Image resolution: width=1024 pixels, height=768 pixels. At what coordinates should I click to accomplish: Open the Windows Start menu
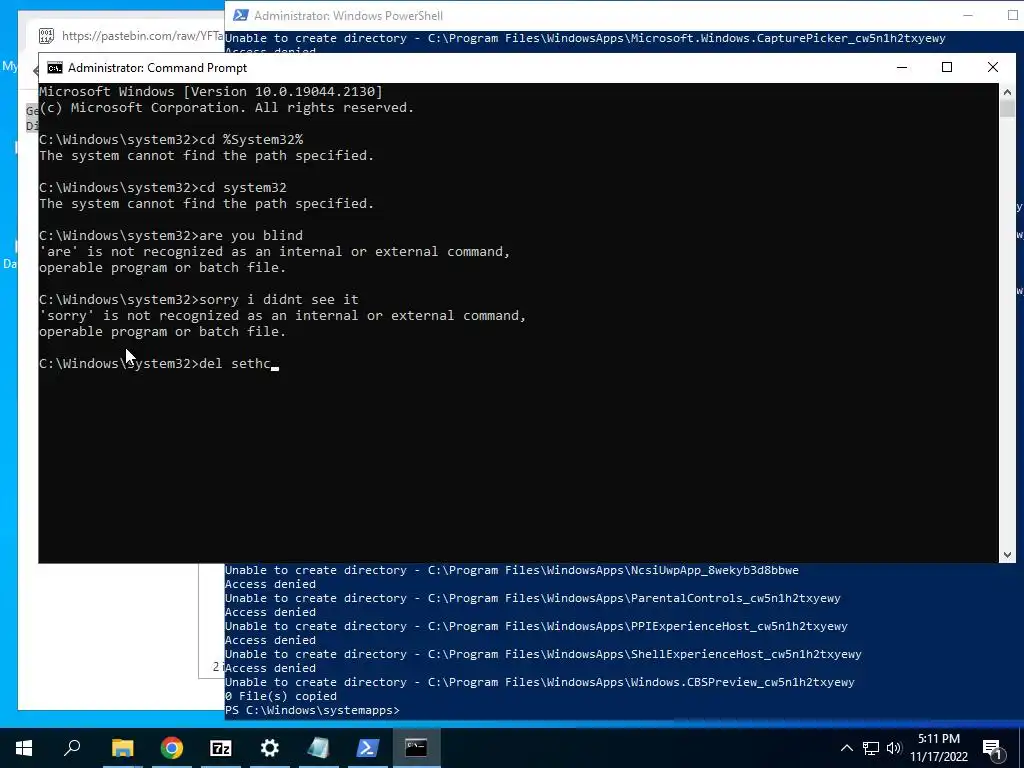[x=24, y=748]
